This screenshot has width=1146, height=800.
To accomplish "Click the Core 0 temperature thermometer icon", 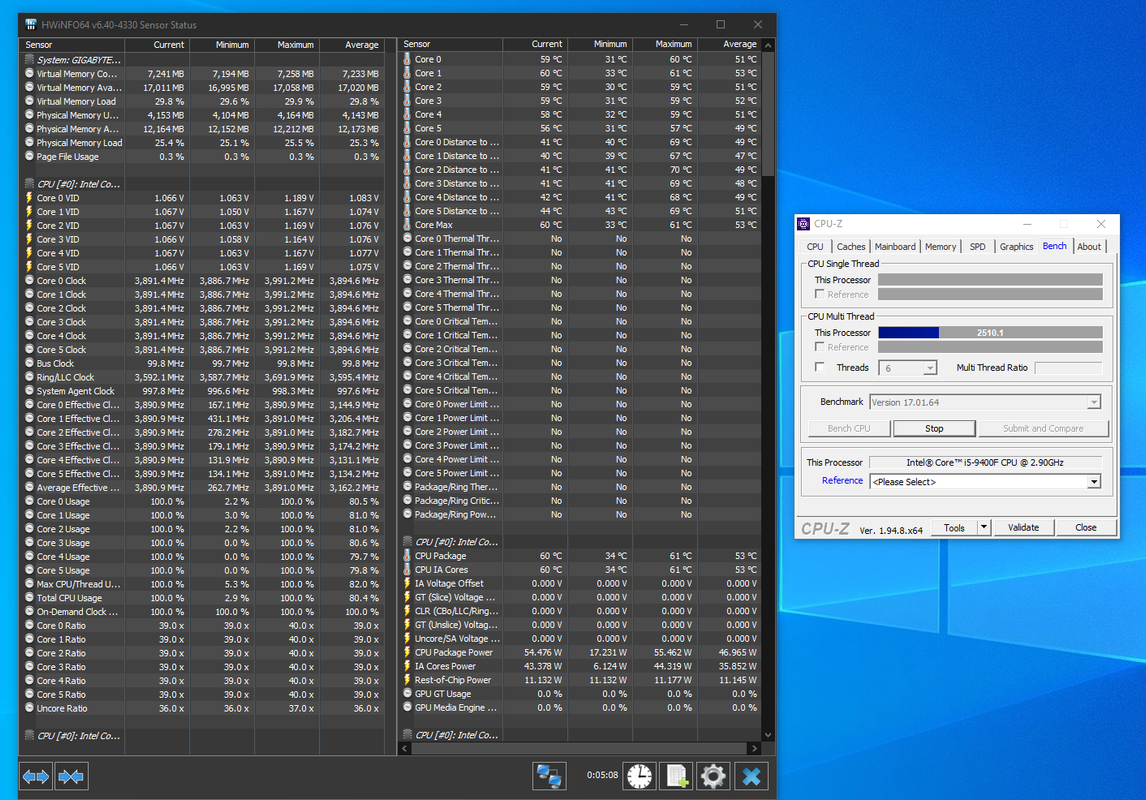I will (407, 59).
